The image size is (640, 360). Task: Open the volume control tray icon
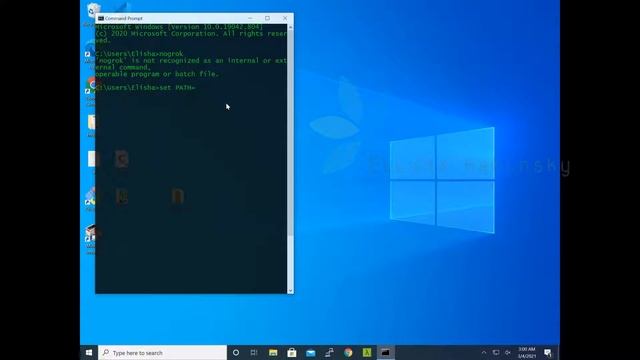pyautogui.click(x=508, y=353)
